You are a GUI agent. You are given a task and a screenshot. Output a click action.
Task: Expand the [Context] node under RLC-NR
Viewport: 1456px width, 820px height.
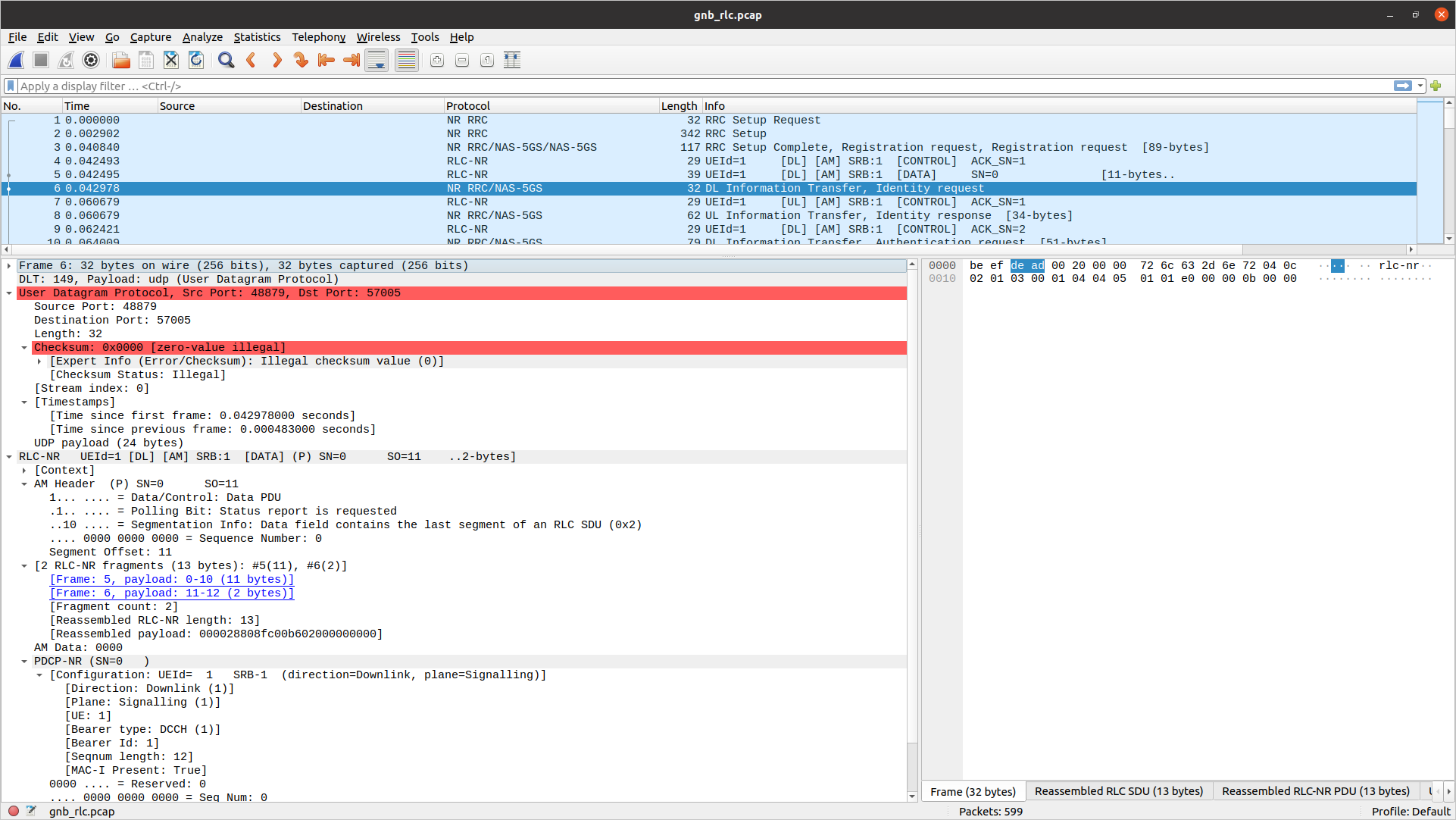pyautogui.click(x=24, y=471)
